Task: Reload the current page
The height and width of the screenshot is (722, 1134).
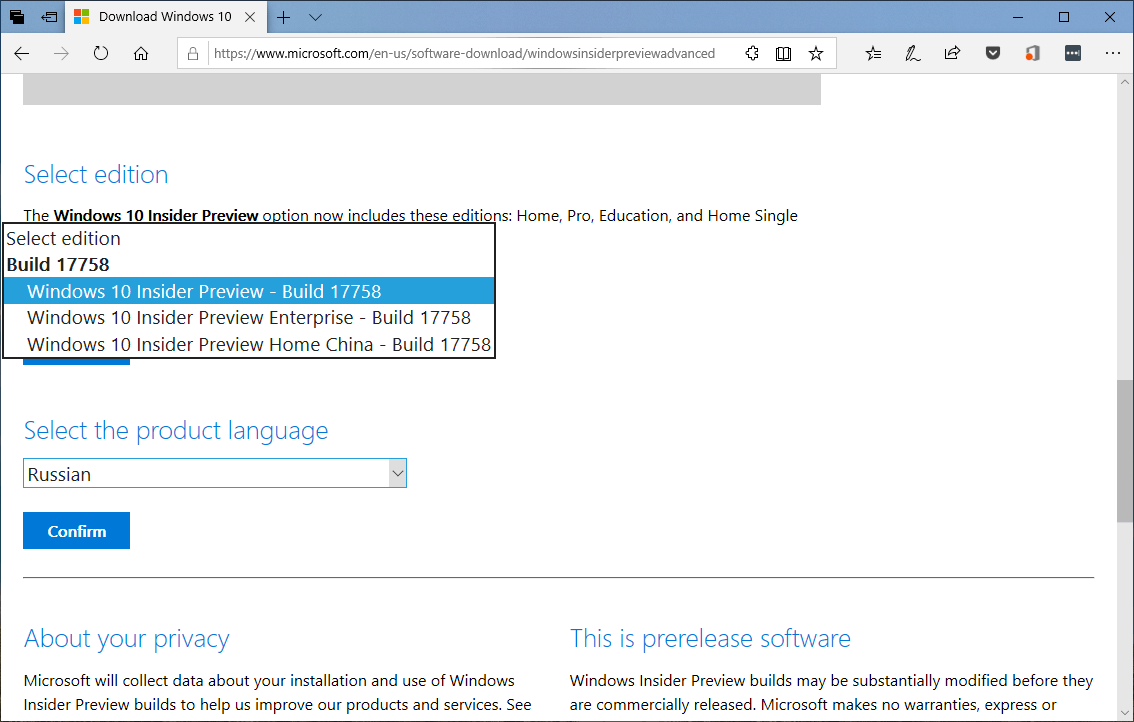Action: [100, 53]
